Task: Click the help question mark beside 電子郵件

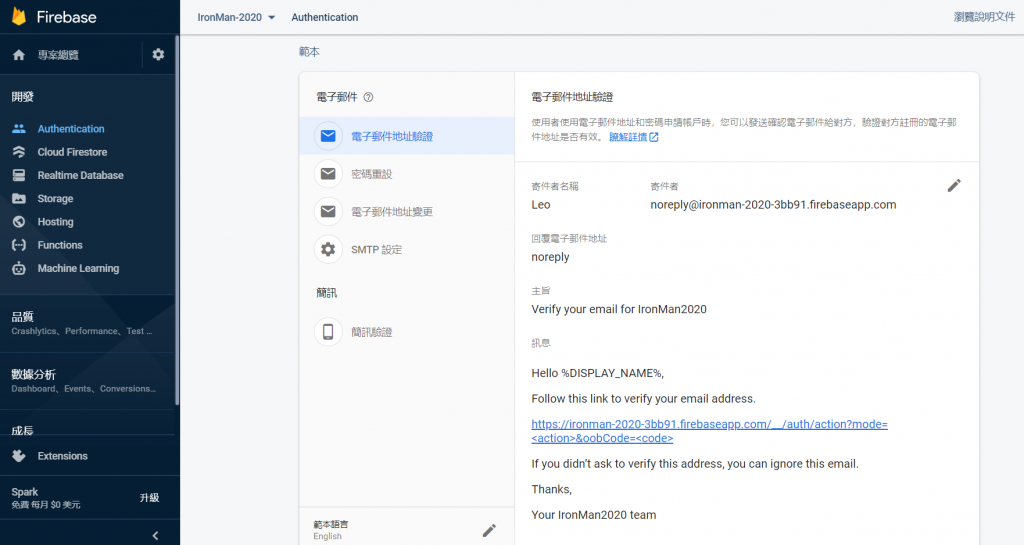Action: tap(368, 97)
